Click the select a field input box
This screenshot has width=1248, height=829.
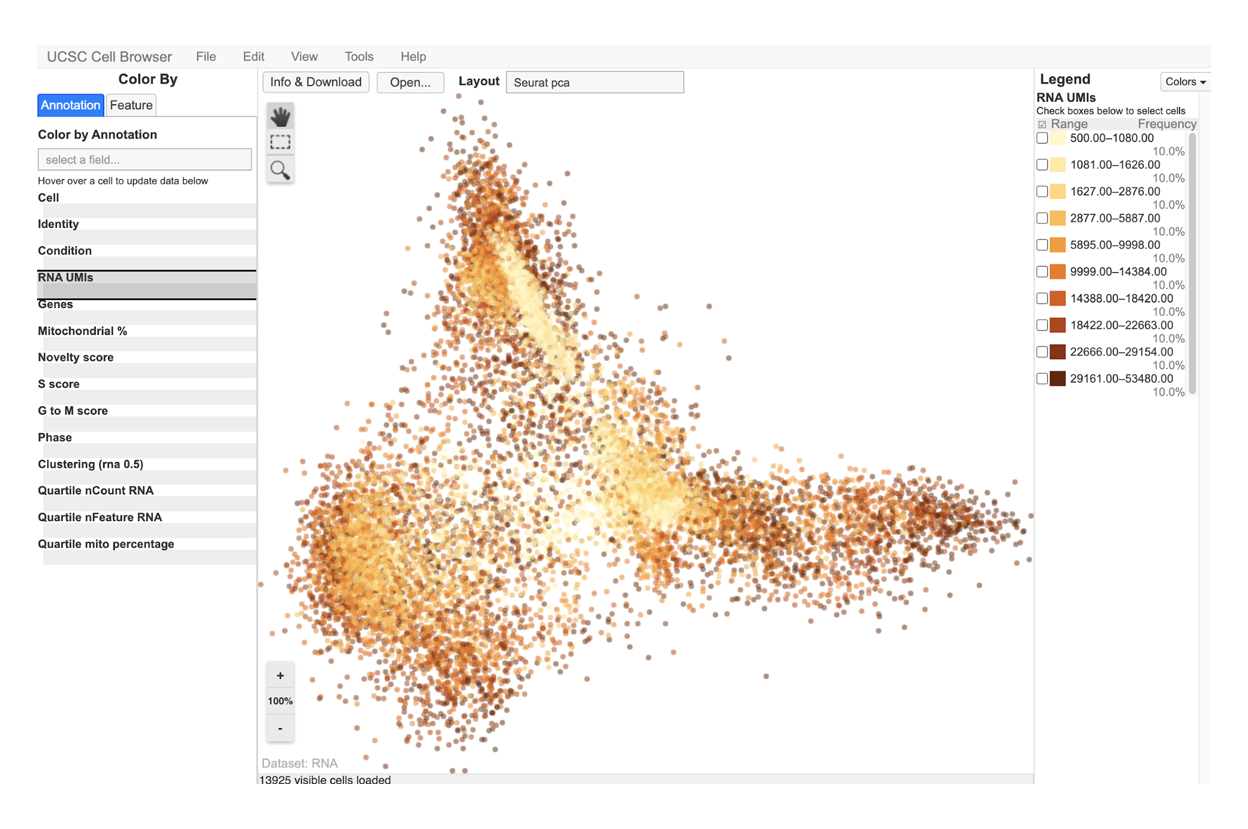click(145, 160)
